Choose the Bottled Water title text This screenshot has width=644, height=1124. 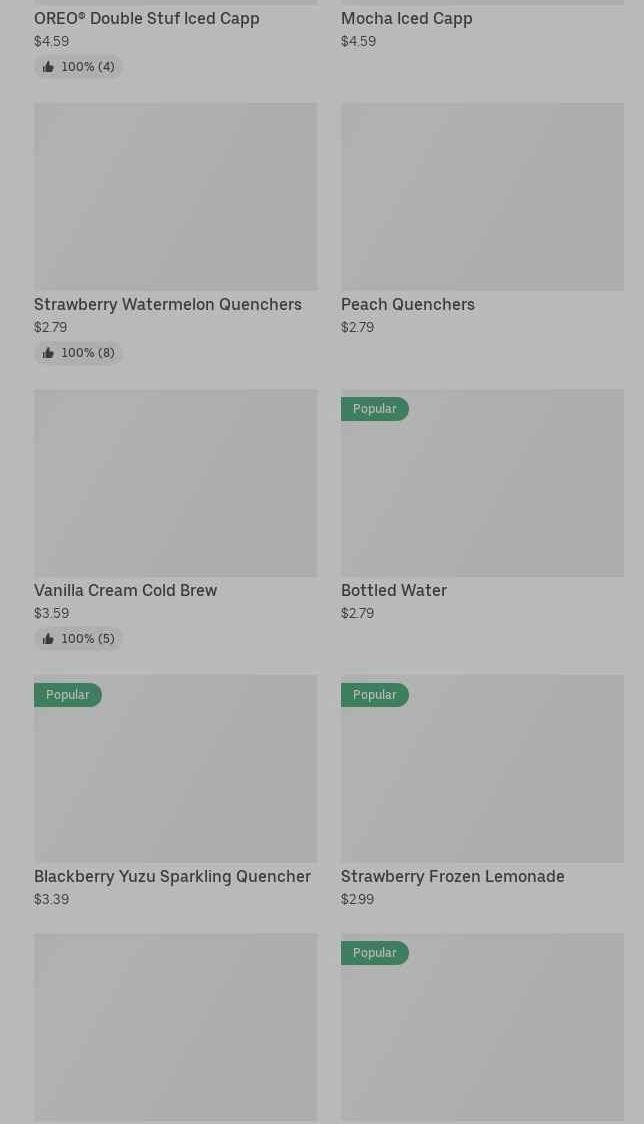(394, 590)
